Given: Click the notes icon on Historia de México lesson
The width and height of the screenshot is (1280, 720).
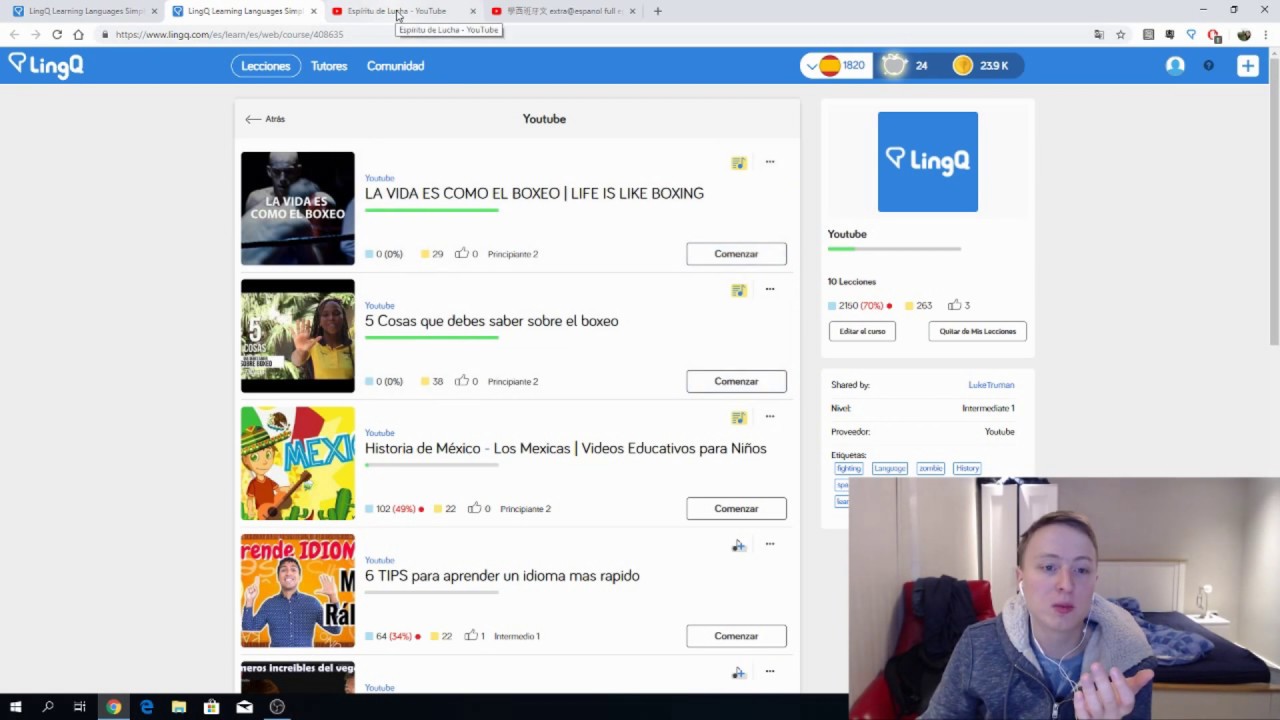Looking at the screenshot, I should (738, 418).
